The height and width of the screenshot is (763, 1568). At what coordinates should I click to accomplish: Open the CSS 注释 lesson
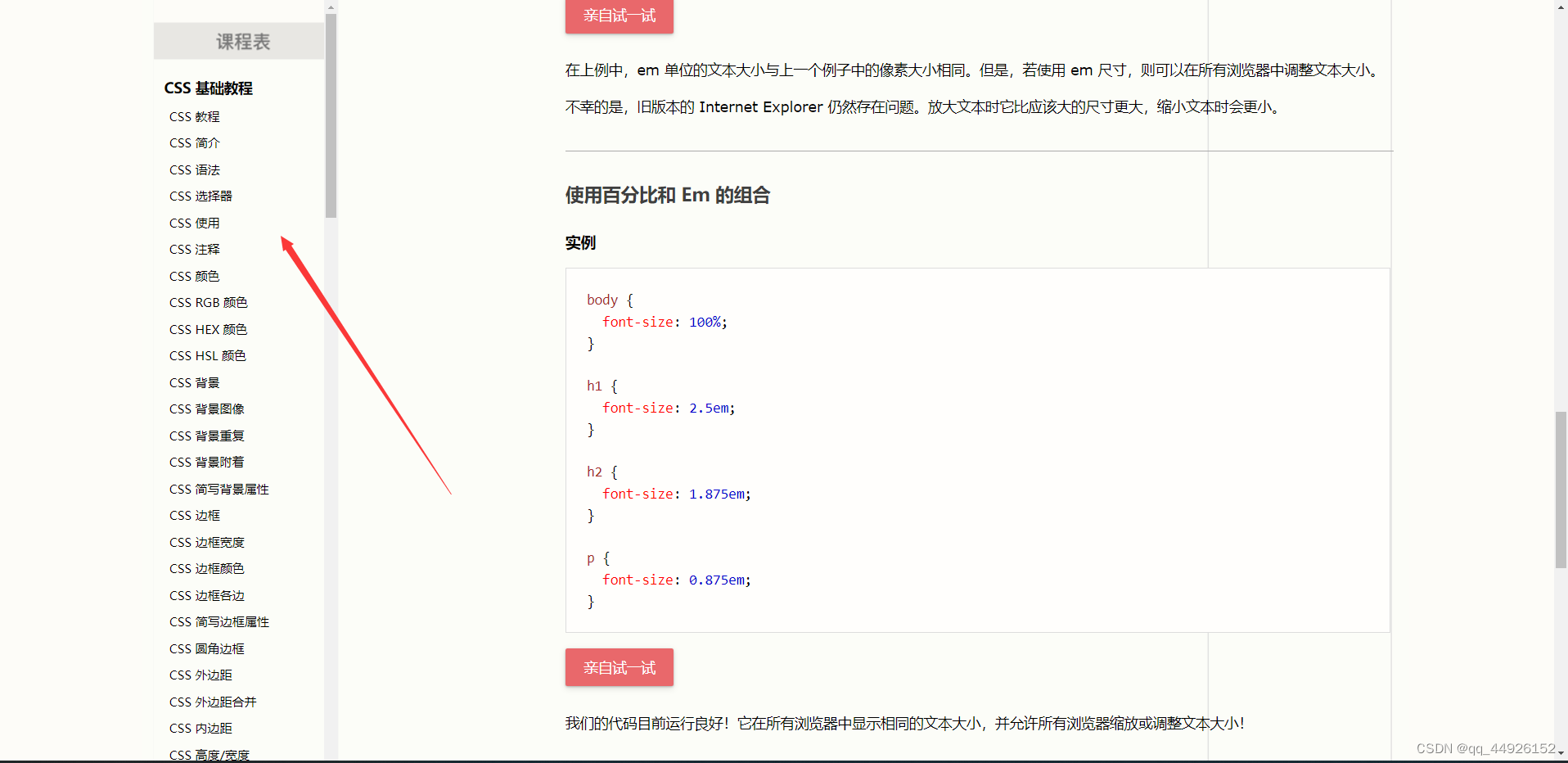[x=194, y=249]
